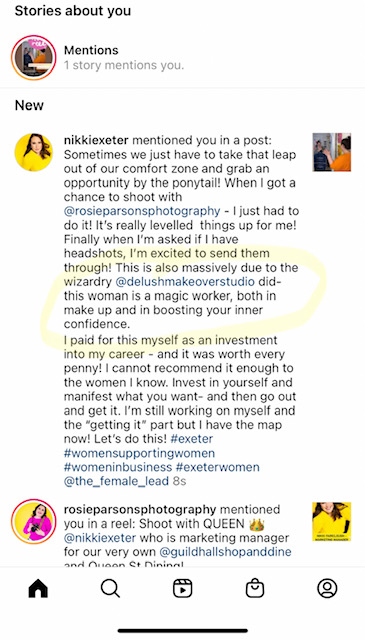Tap the #womeninbusiness hashtag
The image size is (365, 640).
pyautogui.click(x=118, y=467)
